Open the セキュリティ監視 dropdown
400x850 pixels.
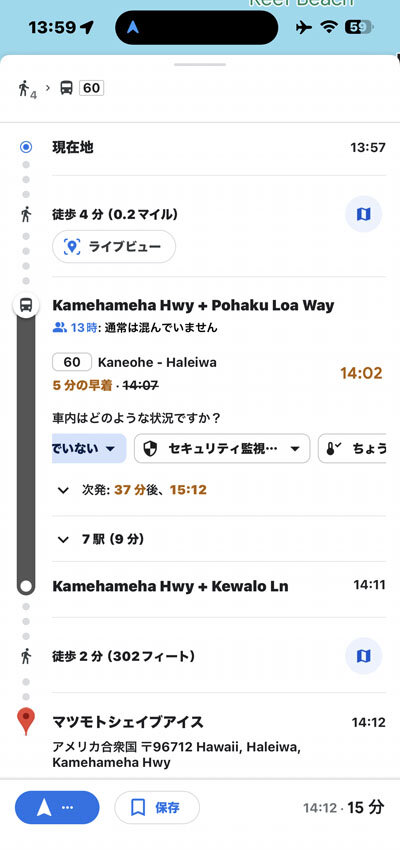[x=222, y=448]
